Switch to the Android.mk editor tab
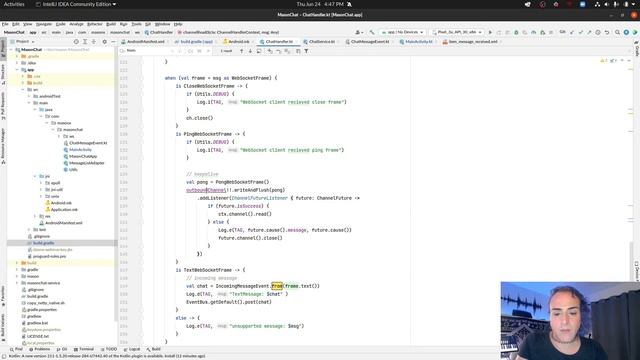This screenshot has height=360, width=640. pyautogui.click(x=238, y=42)
